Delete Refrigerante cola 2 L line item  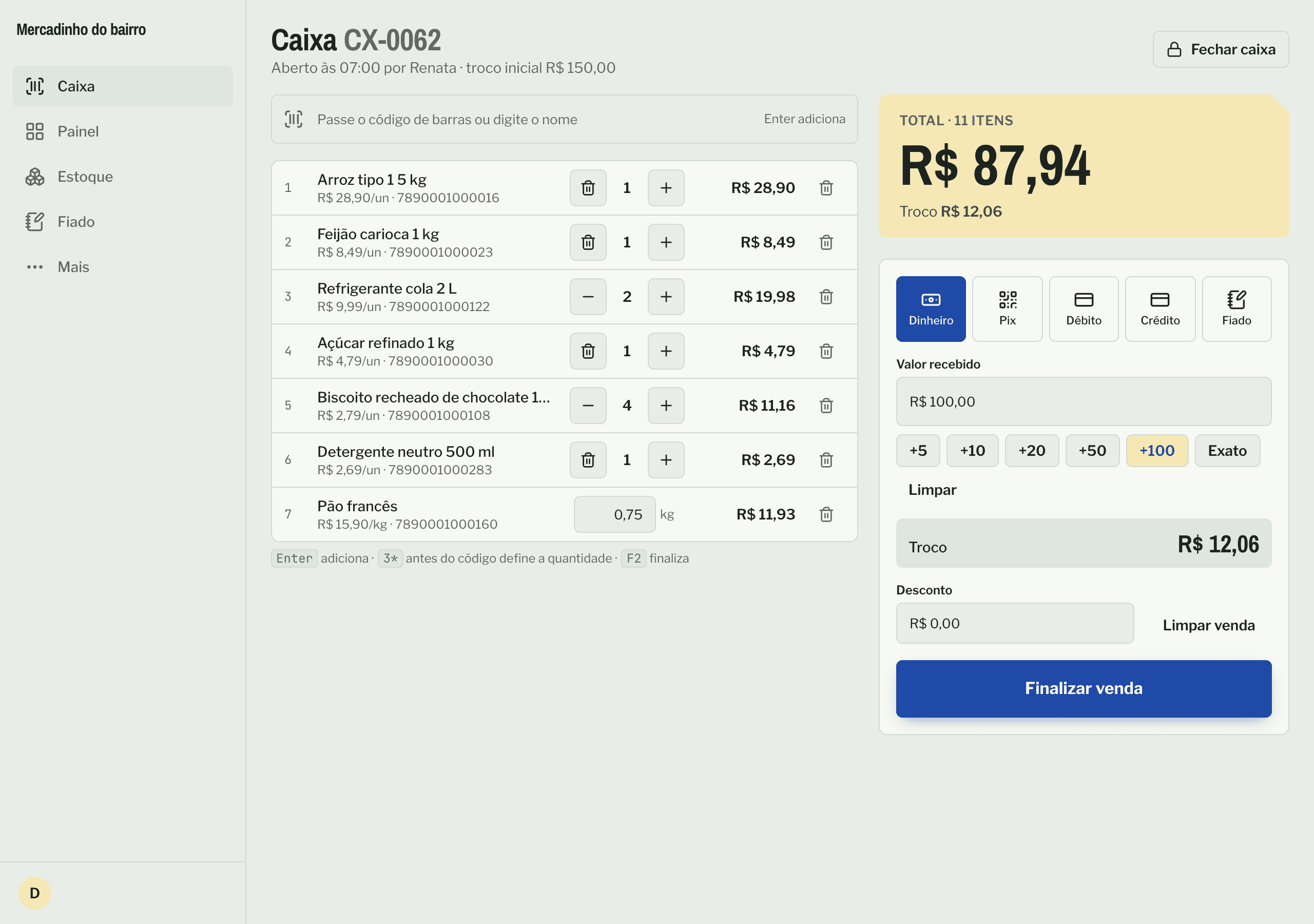click(826, 297)
